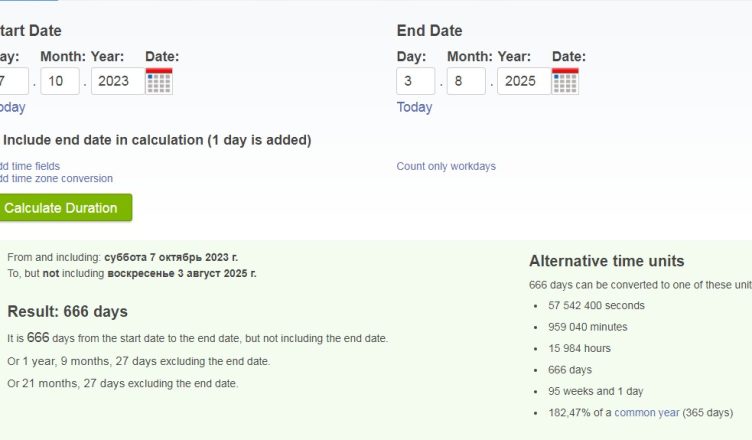Follow the common year link

pyautogui.click(x=646, y=413)
